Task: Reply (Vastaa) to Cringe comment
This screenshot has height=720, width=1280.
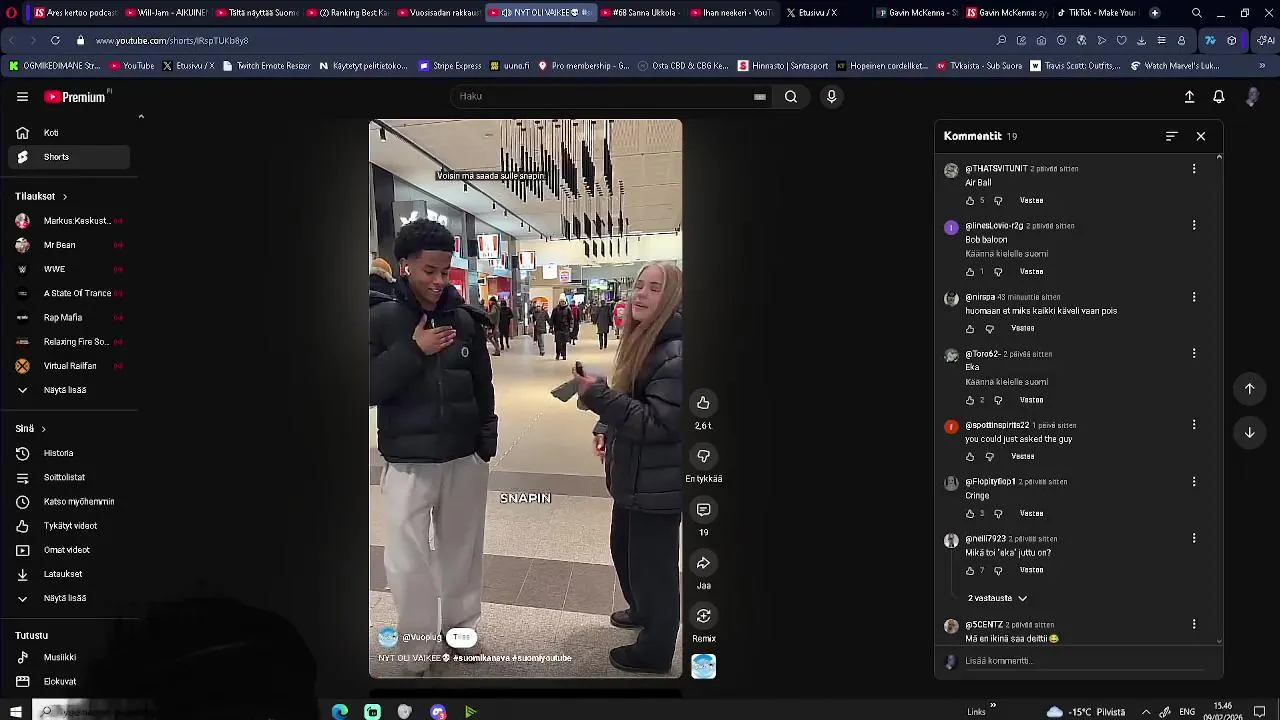Action: [x=1031, y=514]
